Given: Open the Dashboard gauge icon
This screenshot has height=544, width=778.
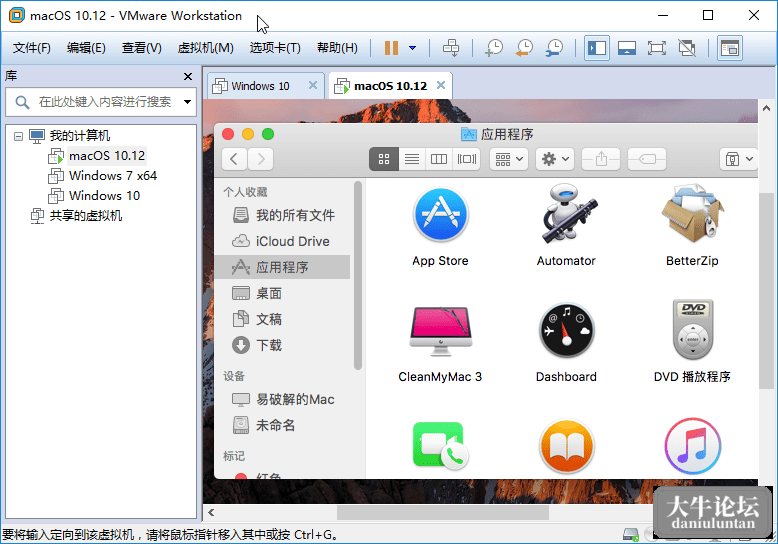Looking at the screenshot, I should pos(566,331).
